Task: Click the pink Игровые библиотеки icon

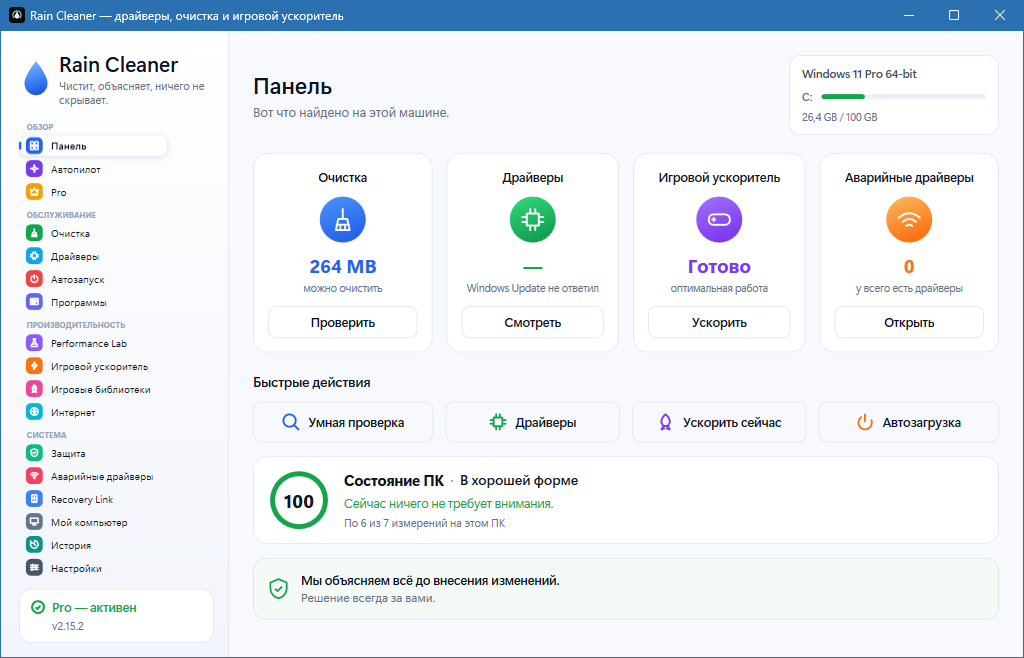Action: point(35,389)
